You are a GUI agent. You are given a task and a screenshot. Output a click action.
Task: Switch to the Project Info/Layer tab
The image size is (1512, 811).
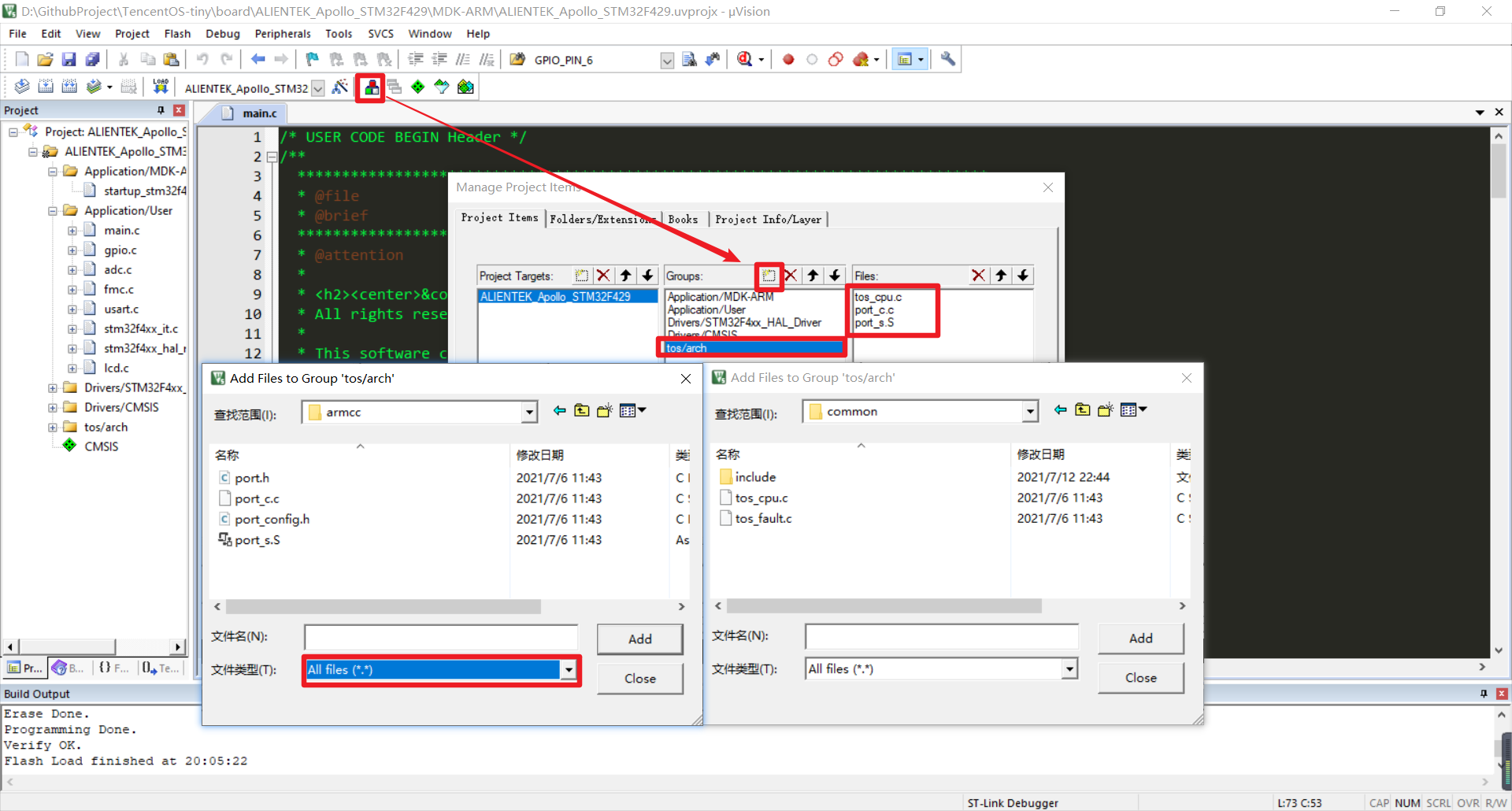pos(768,220)
